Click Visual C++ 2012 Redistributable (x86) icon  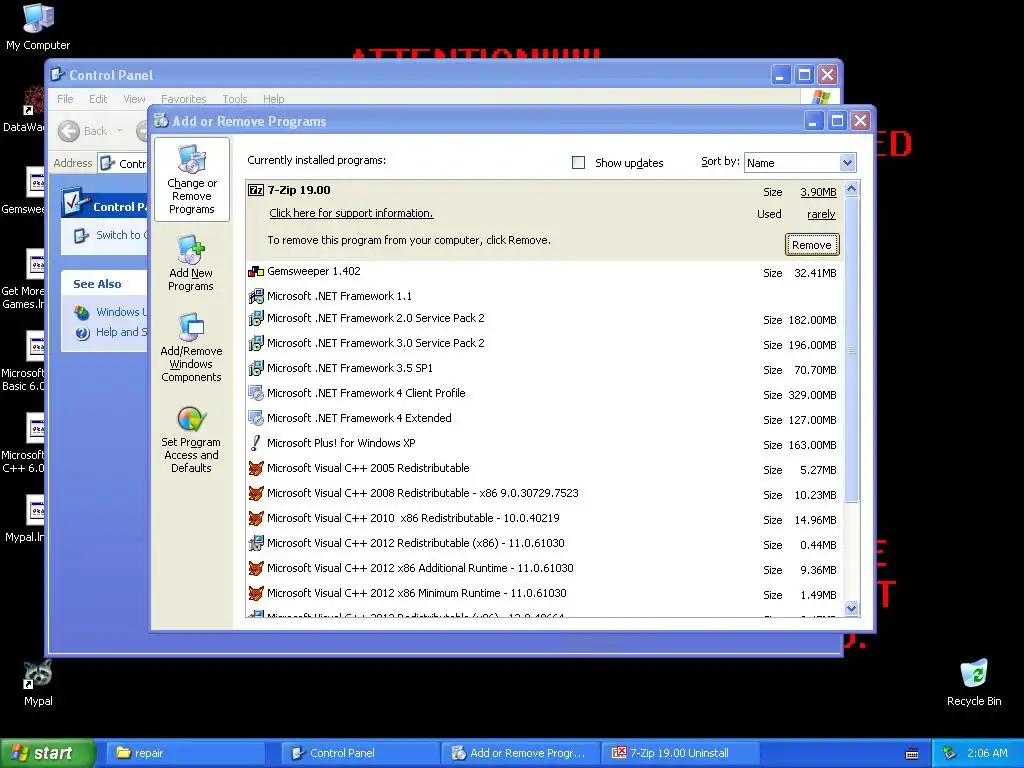coord(256,543)
